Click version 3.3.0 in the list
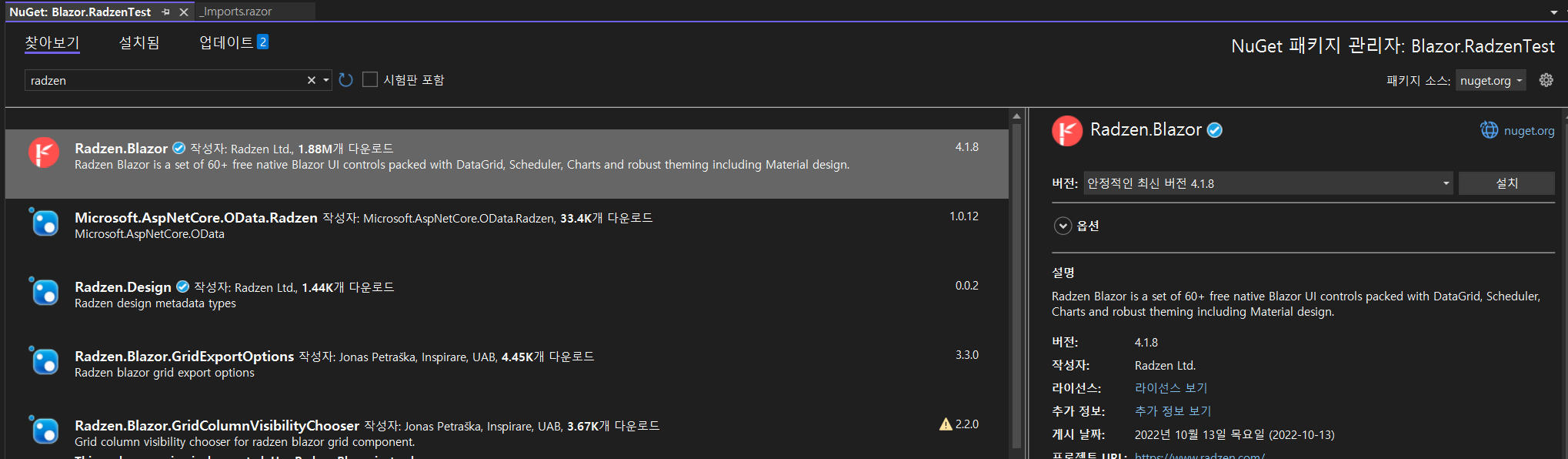Viewport: 1568px width, 459px height. tap(967, 355)
